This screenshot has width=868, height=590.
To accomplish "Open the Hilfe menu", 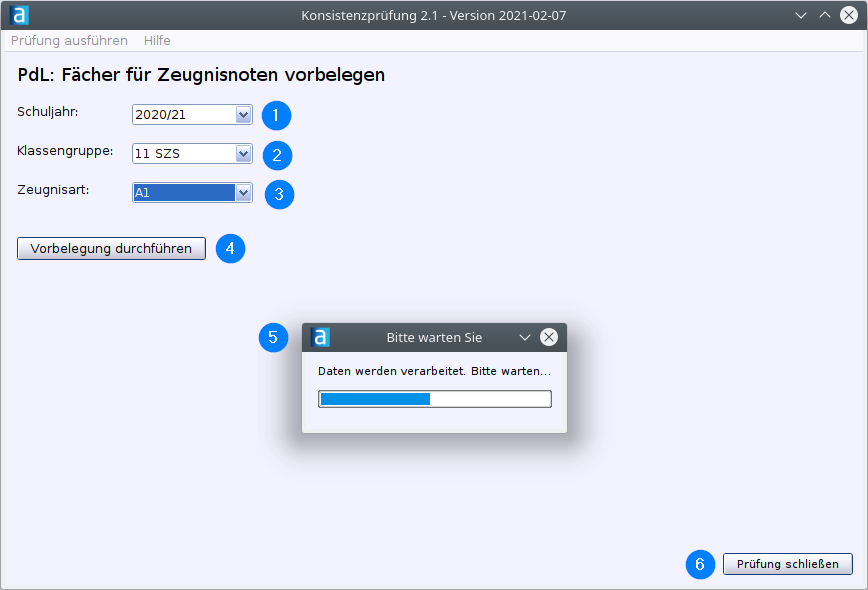I will [x=157, y=40].
